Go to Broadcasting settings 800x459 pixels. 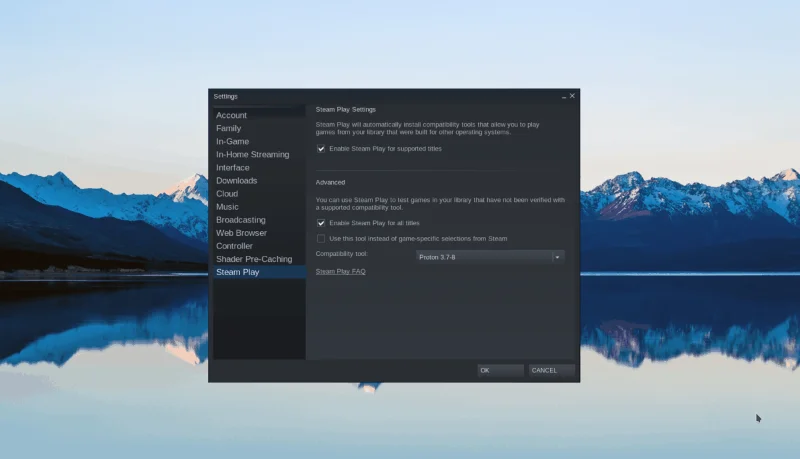pos(259,220)
